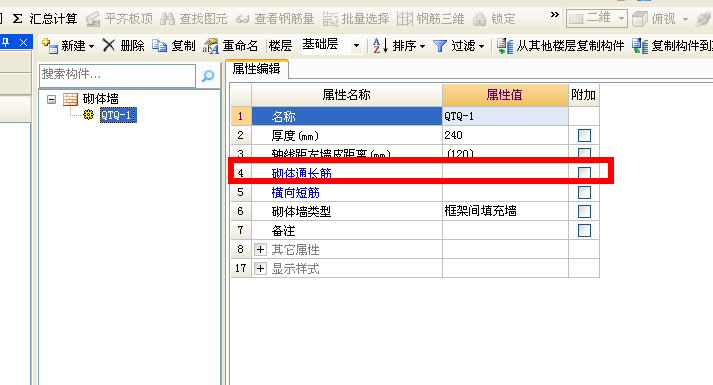This screenshot has width=713, height=385.
Task: Select the 俯视 view cube
Action: pyautogui.click(x=653, y=19)
